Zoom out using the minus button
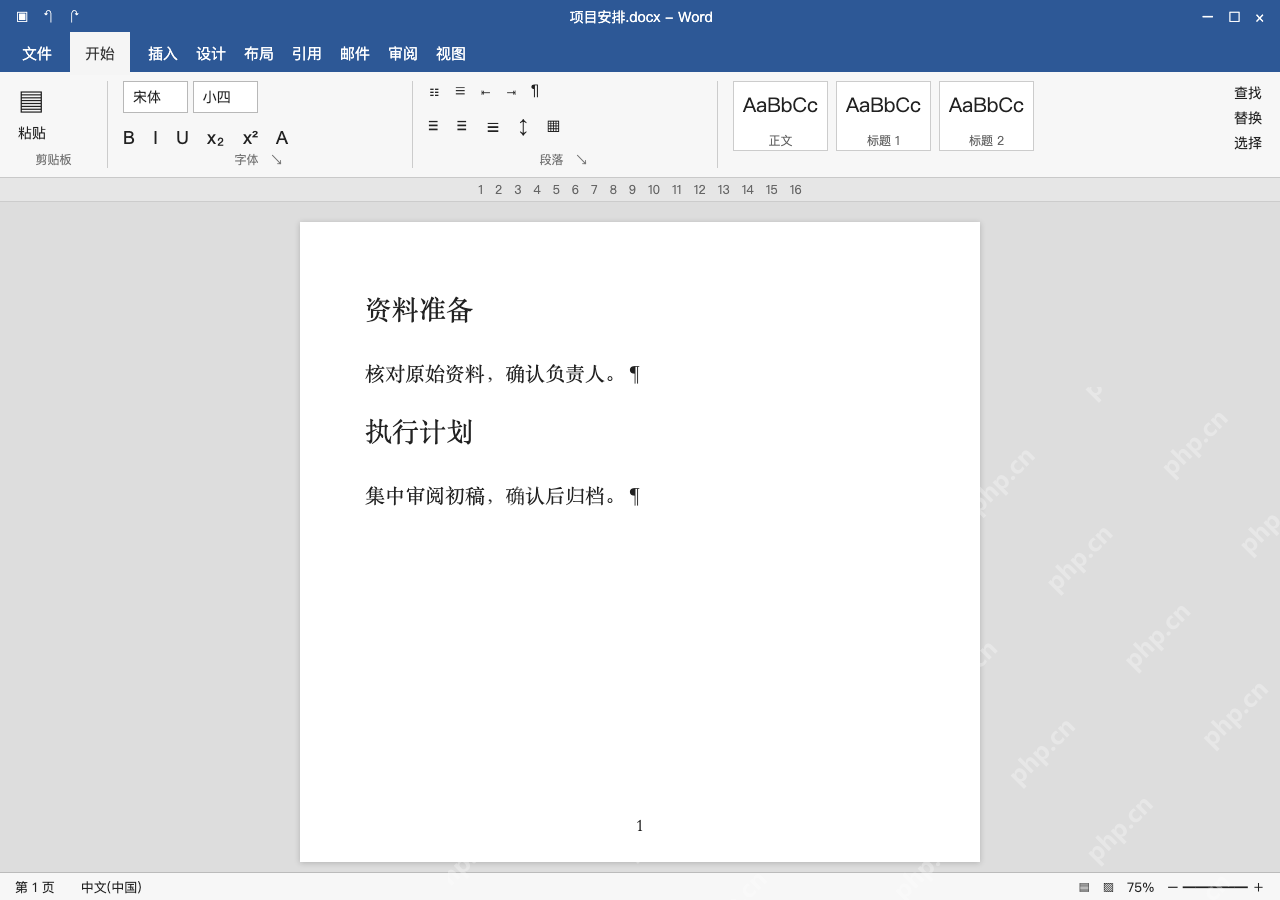 pyautogui.click(x=1173, y=887)
